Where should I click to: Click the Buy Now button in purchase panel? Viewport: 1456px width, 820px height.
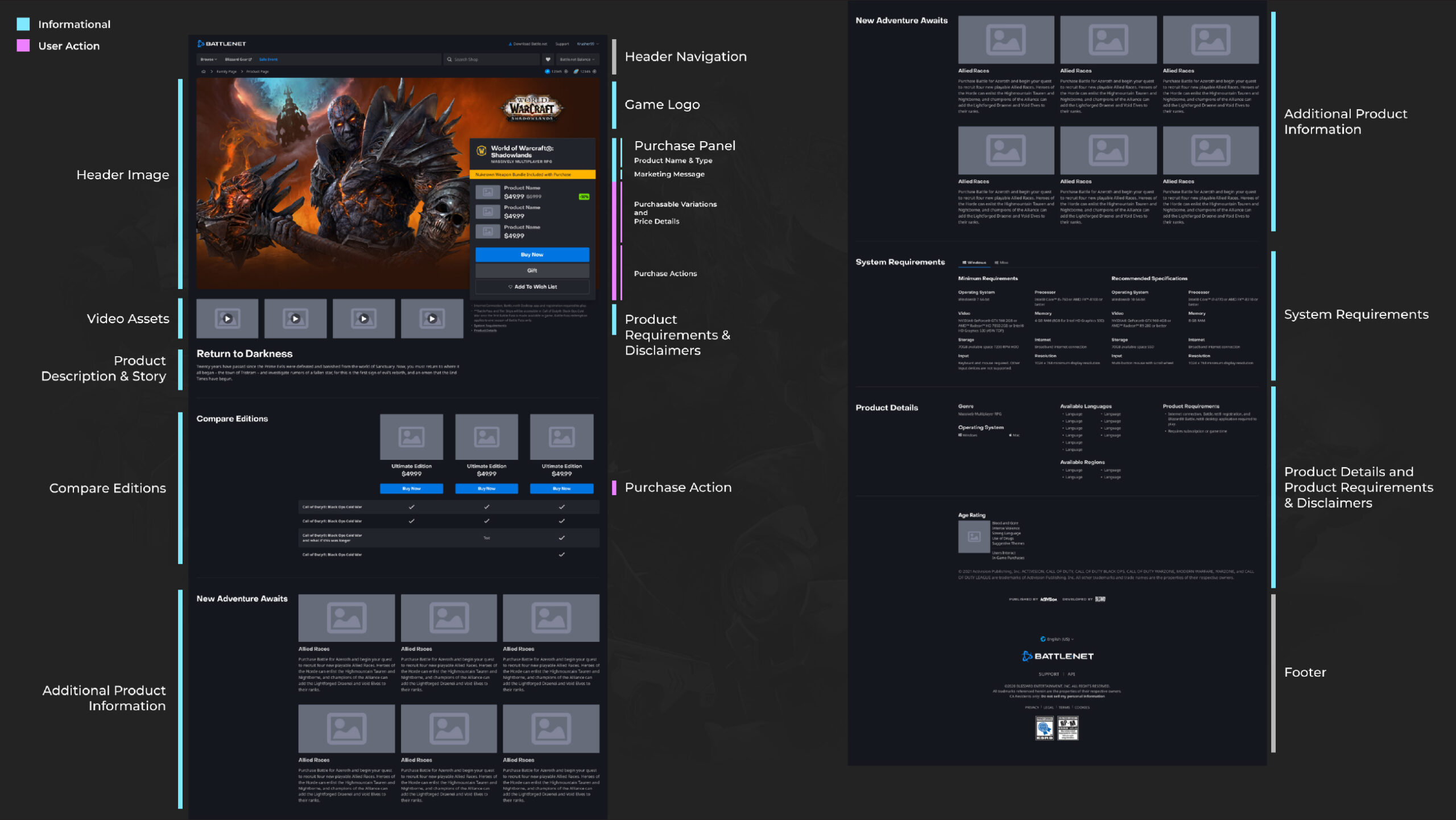[529, 253]
